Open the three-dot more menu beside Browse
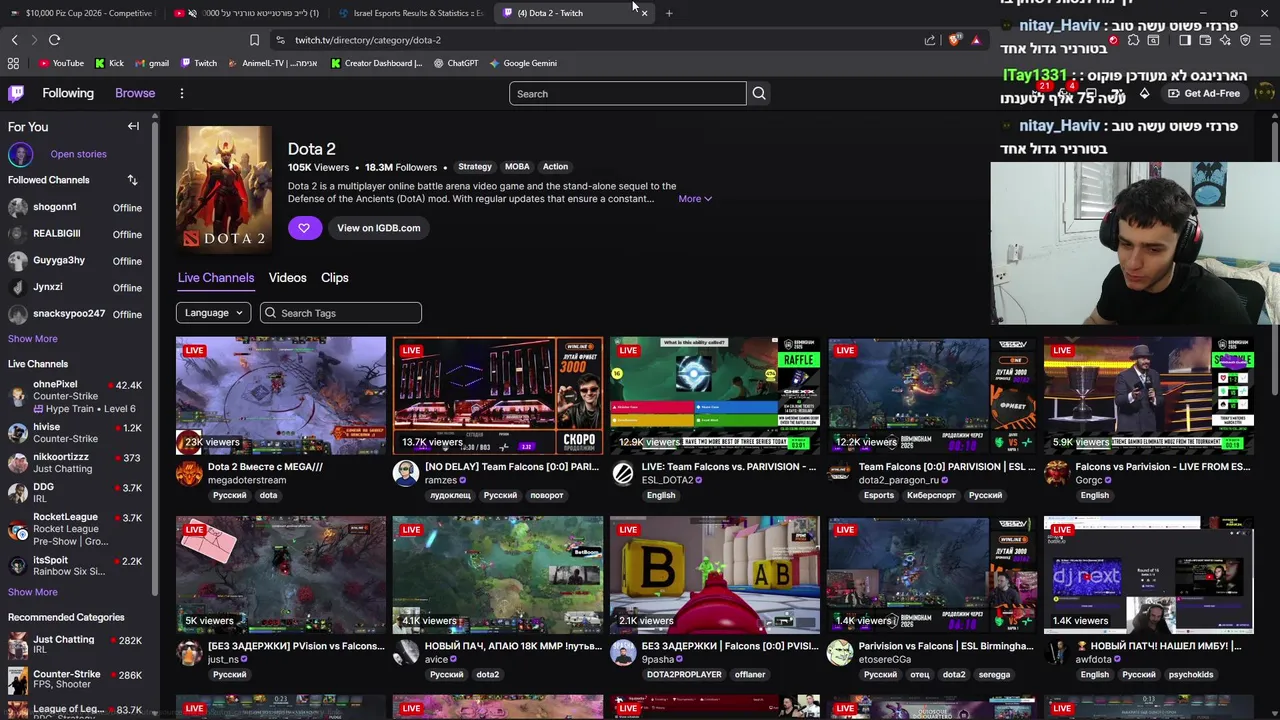The height and width of the screenshot is (720, 1280). (181, 93)
